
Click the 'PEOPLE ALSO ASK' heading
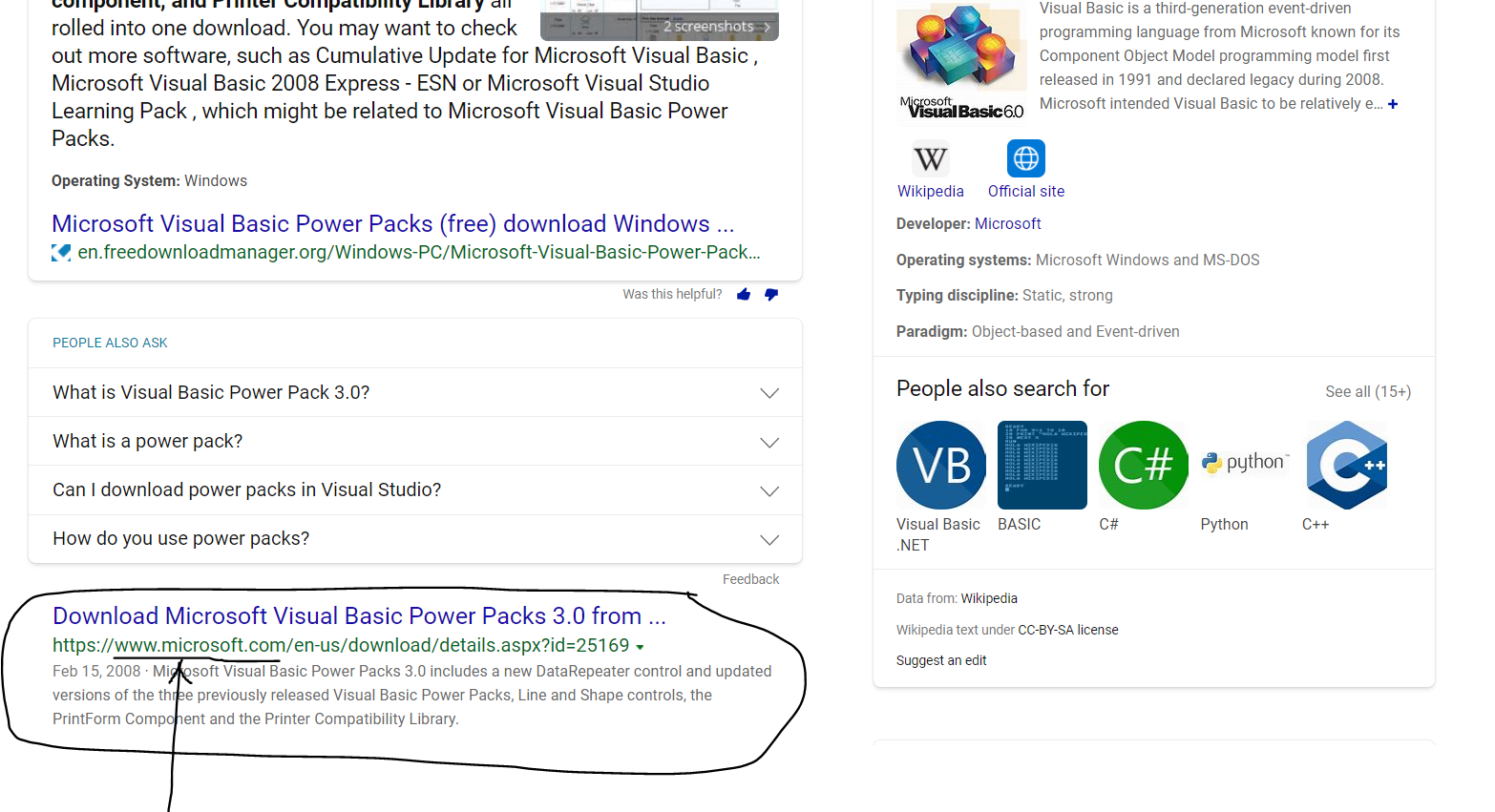(110, 343)
